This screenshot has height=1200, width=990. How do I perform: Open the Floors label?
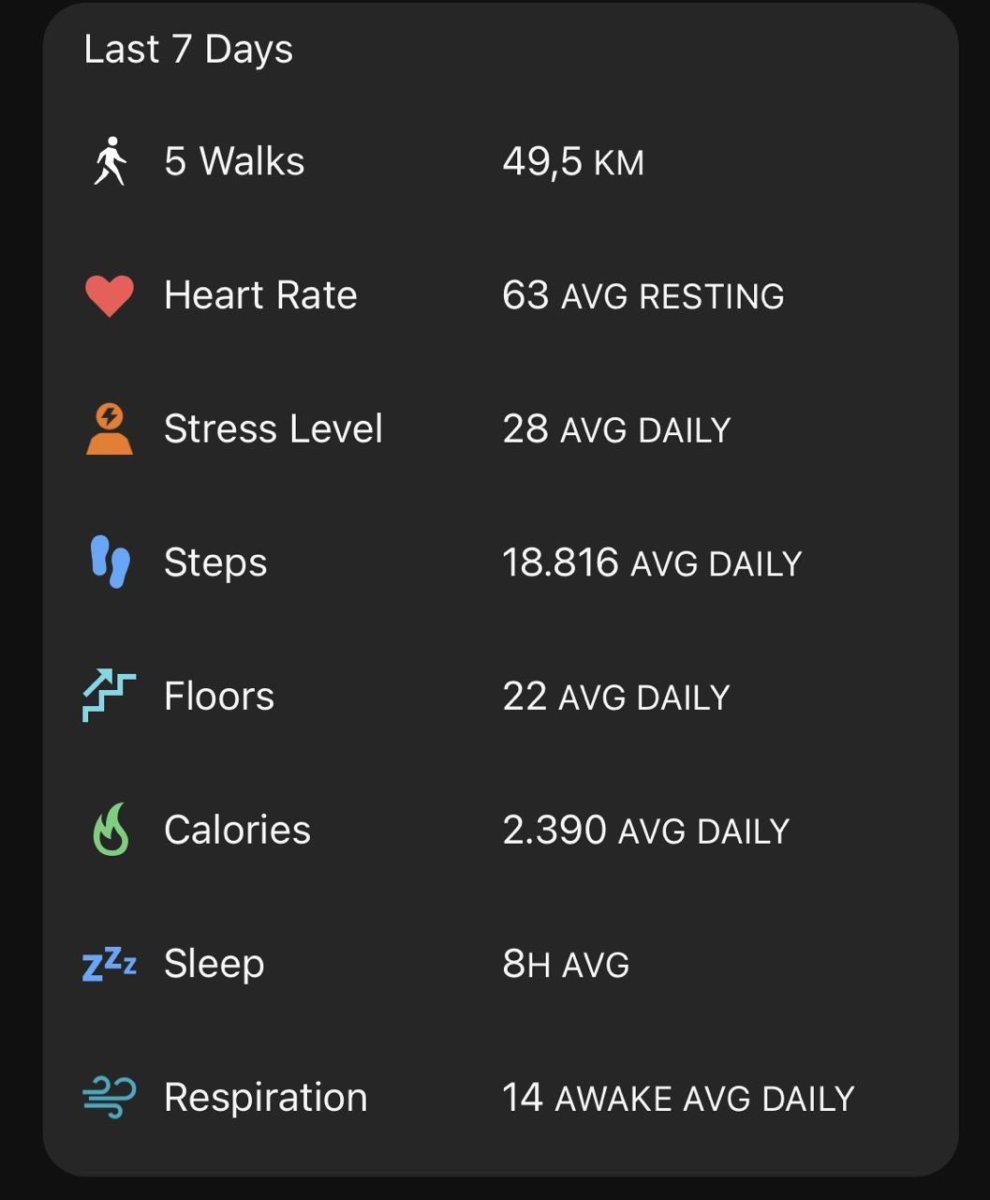(219, 696)
